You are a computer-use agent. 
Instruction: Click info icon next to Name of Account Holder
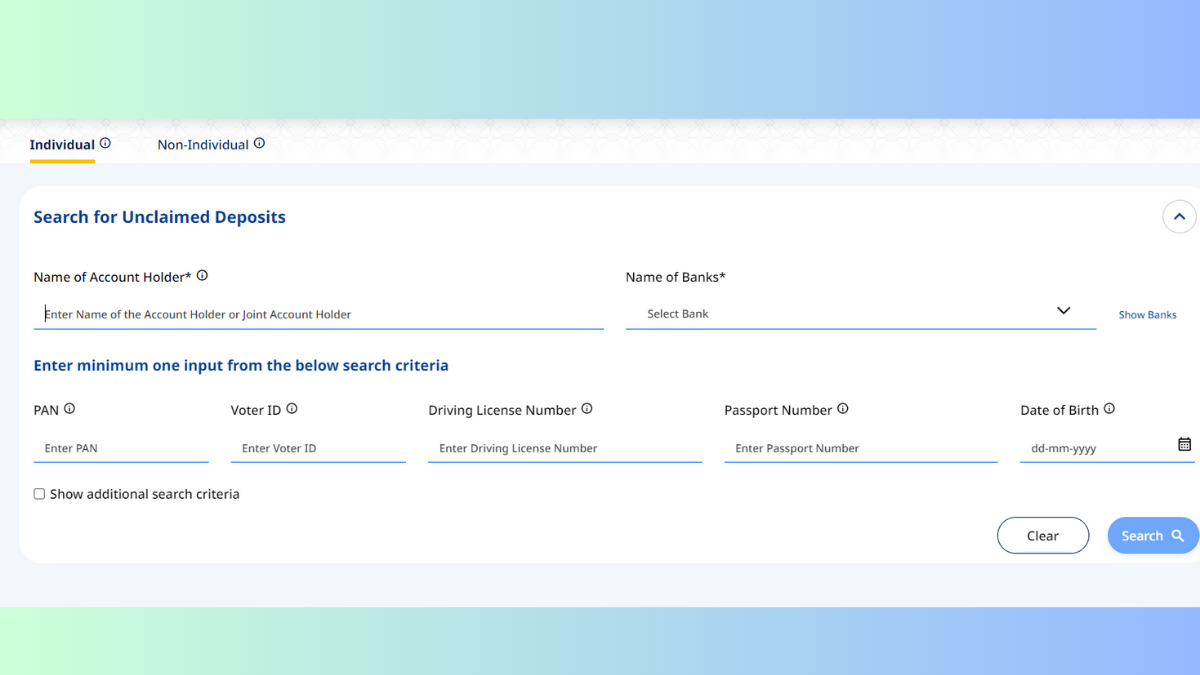pos(202,276)
